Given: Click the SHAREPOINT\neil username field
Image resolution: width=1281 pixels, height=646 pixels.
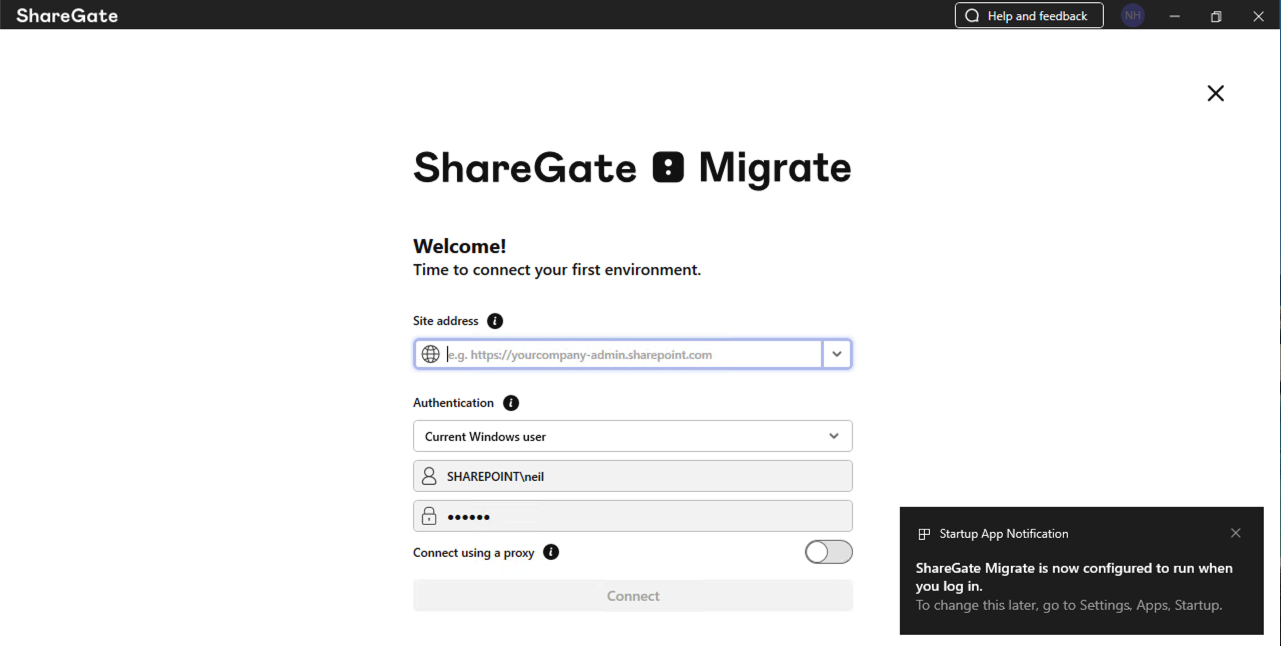Looking at the screenshot, I should point(633,476).
